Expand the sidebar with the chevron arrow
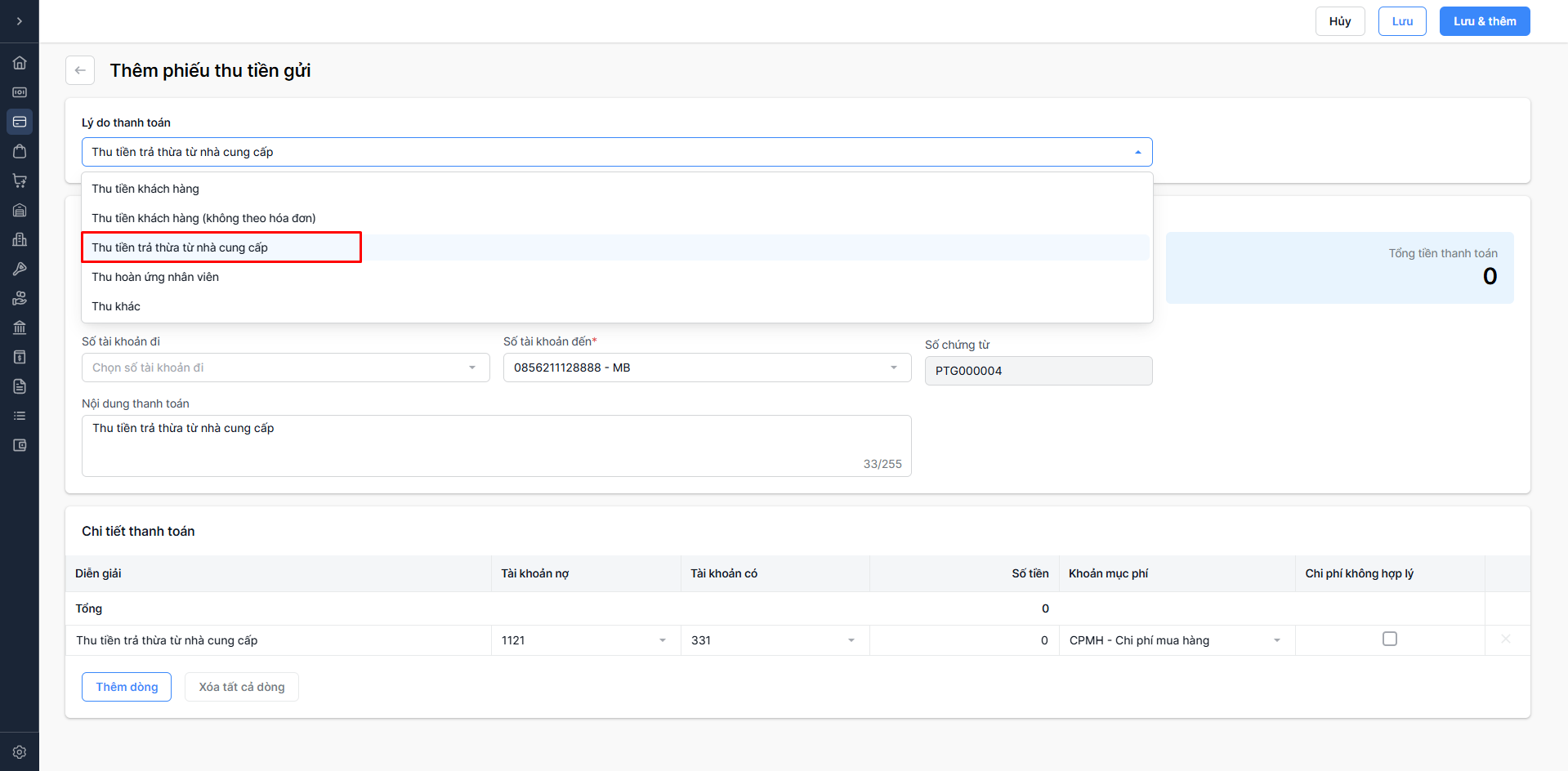Screen dimensions: 1568x771 [20, 21]
